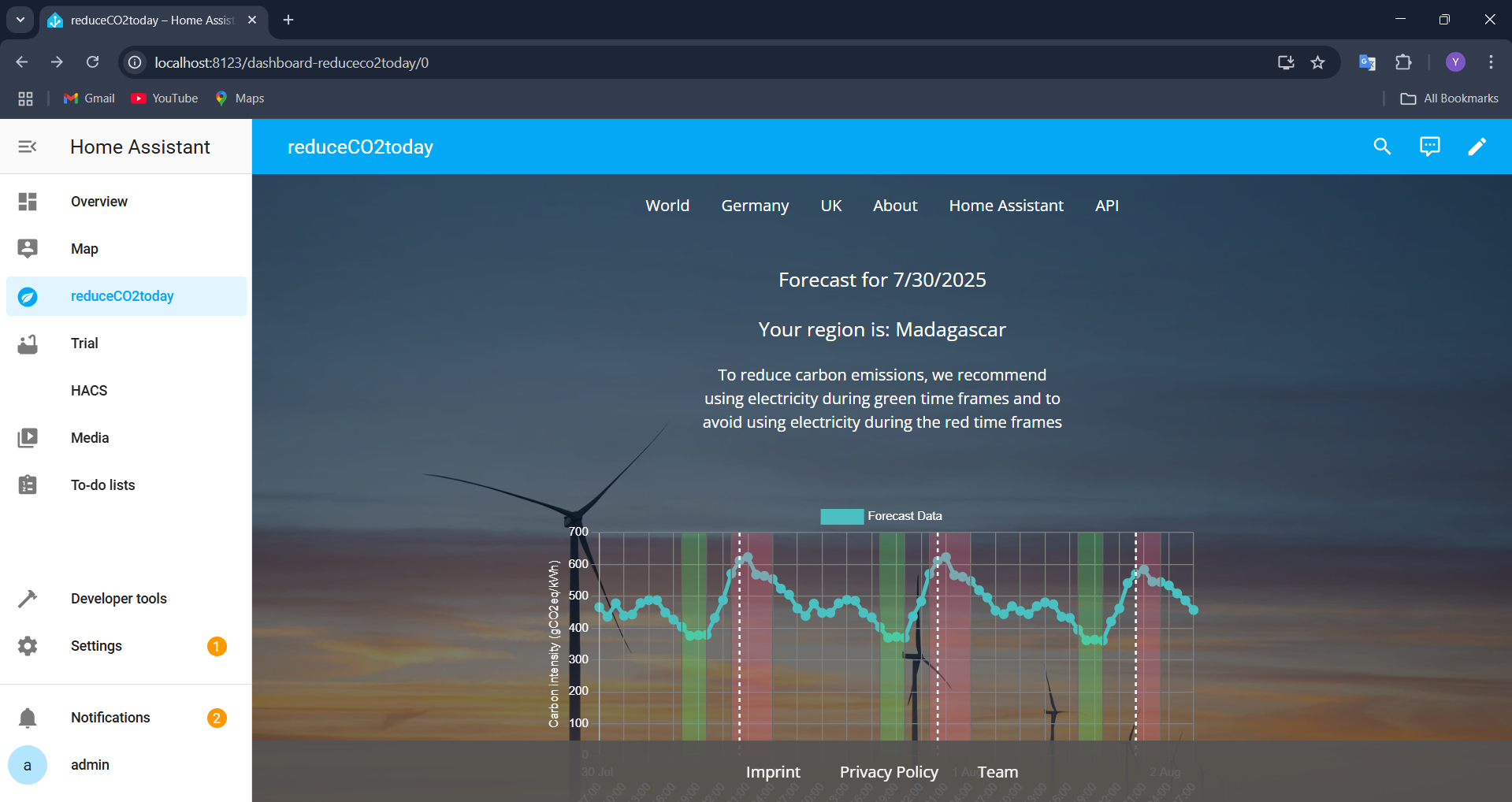1512x802 pixels.
Task: Click Notifications badge showing 2
Action: tap(217, 718)
